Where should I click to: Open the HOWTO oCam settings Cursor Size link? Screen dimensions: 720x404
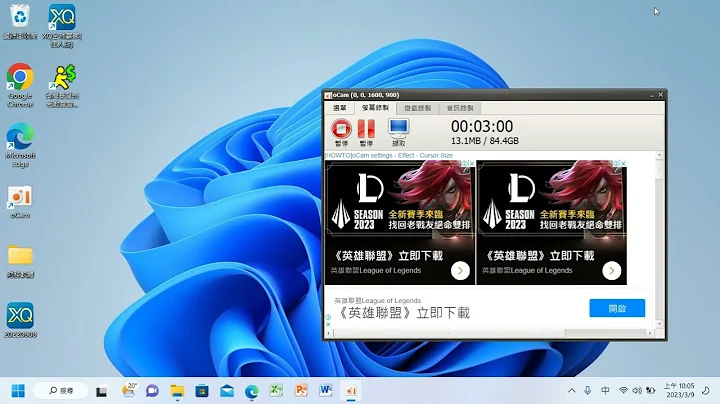(388, 156)
